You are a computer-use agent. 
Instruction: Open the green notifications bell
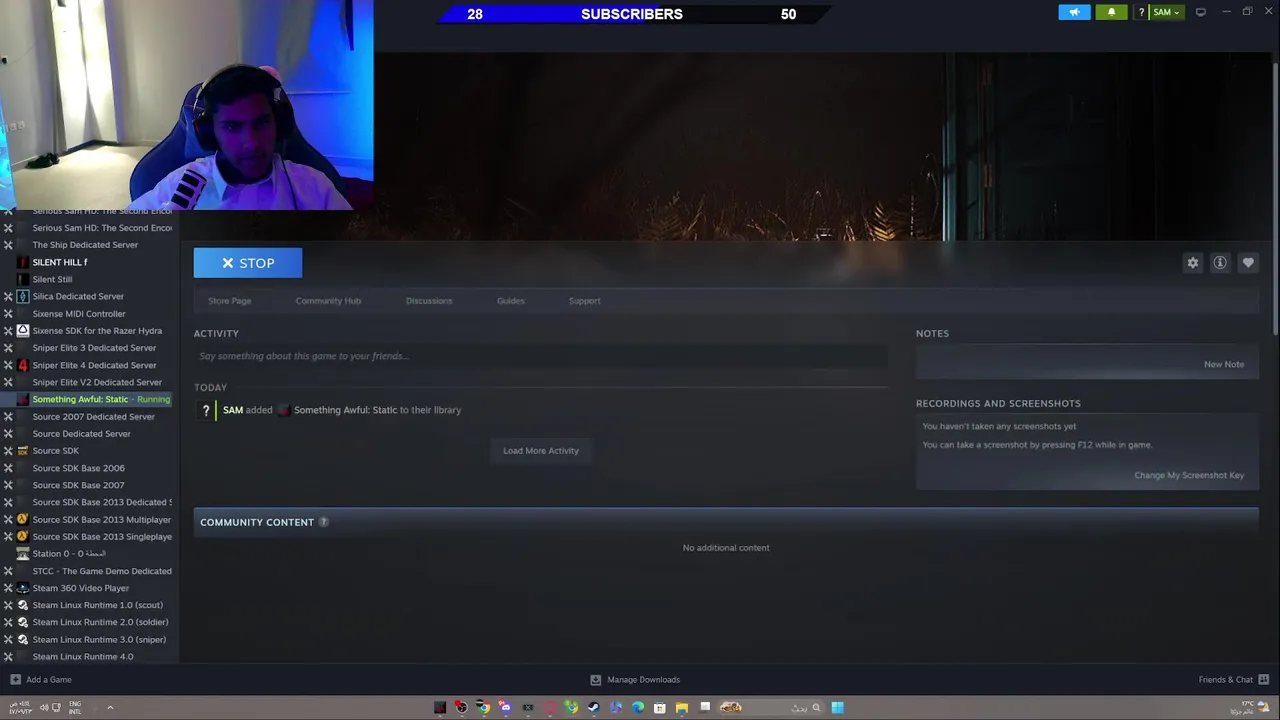[x=1111, y=12]
